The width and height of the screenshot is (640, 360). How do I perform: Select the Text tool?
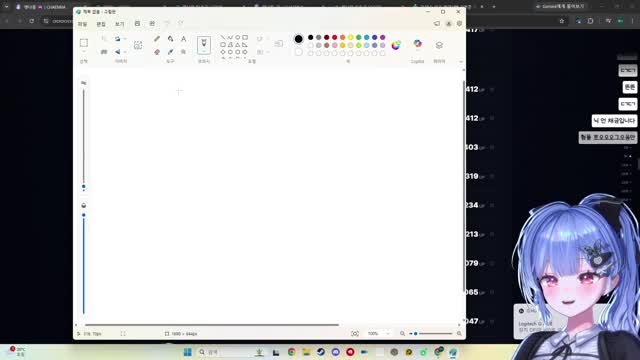coord(184,39)
